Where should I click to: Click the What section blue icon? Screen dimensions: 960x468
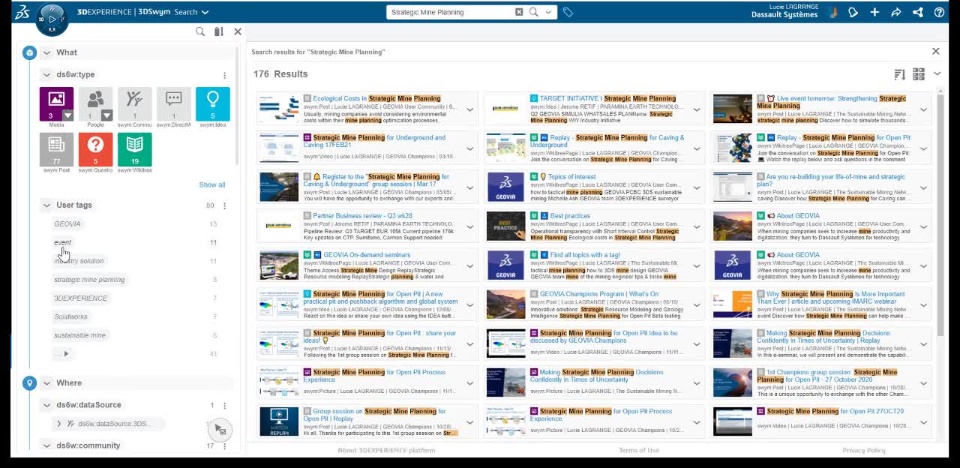click(x=29, y=53)
